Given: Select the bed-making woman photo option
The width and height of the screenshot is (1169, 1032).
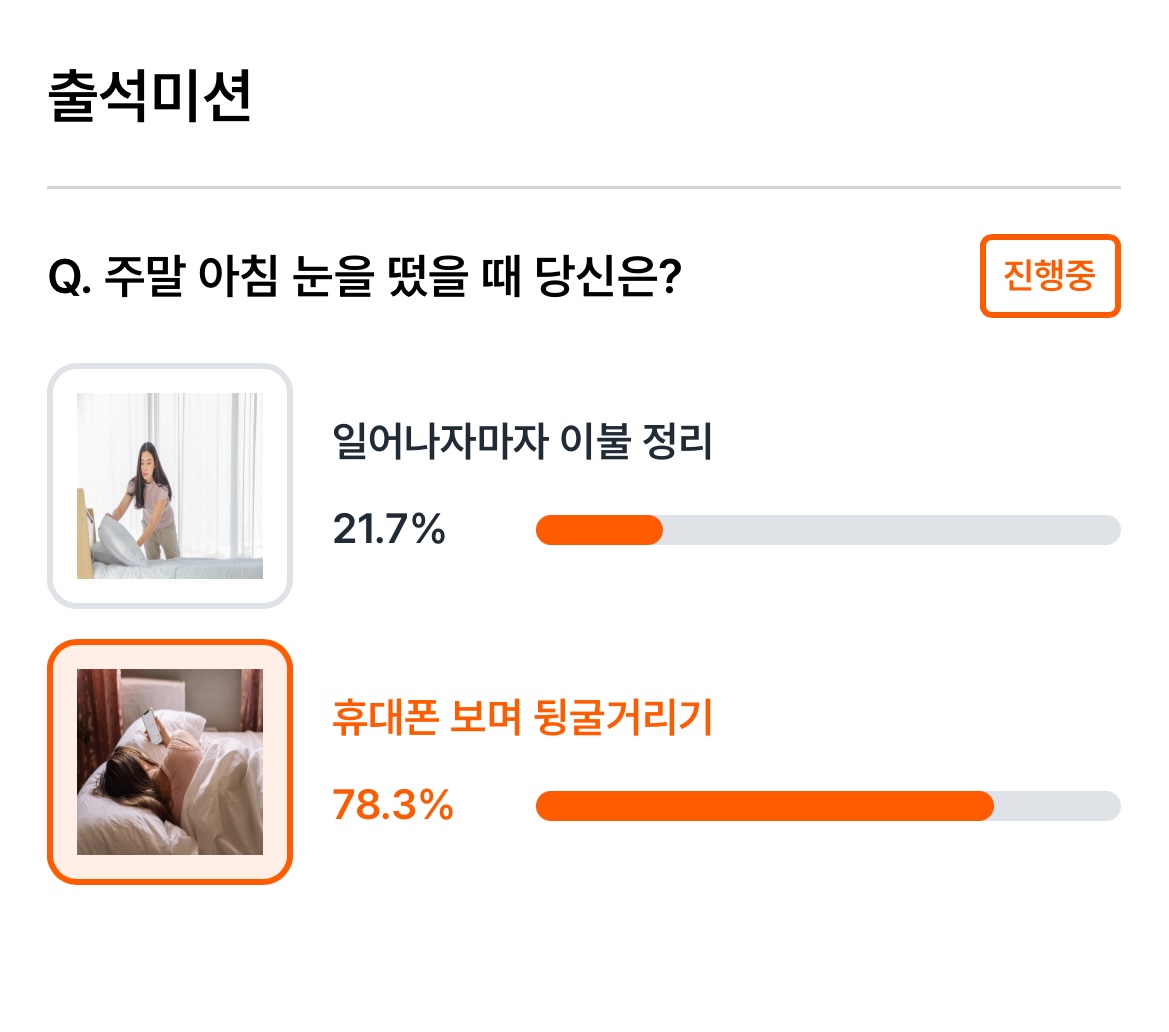Looking at the screenshot, I should [x=170, y=485].
